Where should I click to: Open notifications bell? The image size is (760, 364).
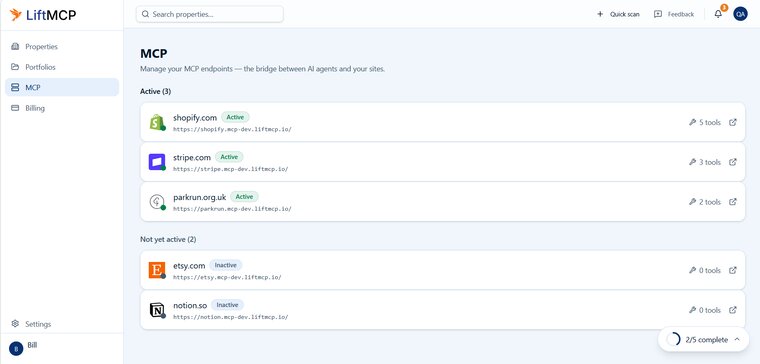coord(718,14)
